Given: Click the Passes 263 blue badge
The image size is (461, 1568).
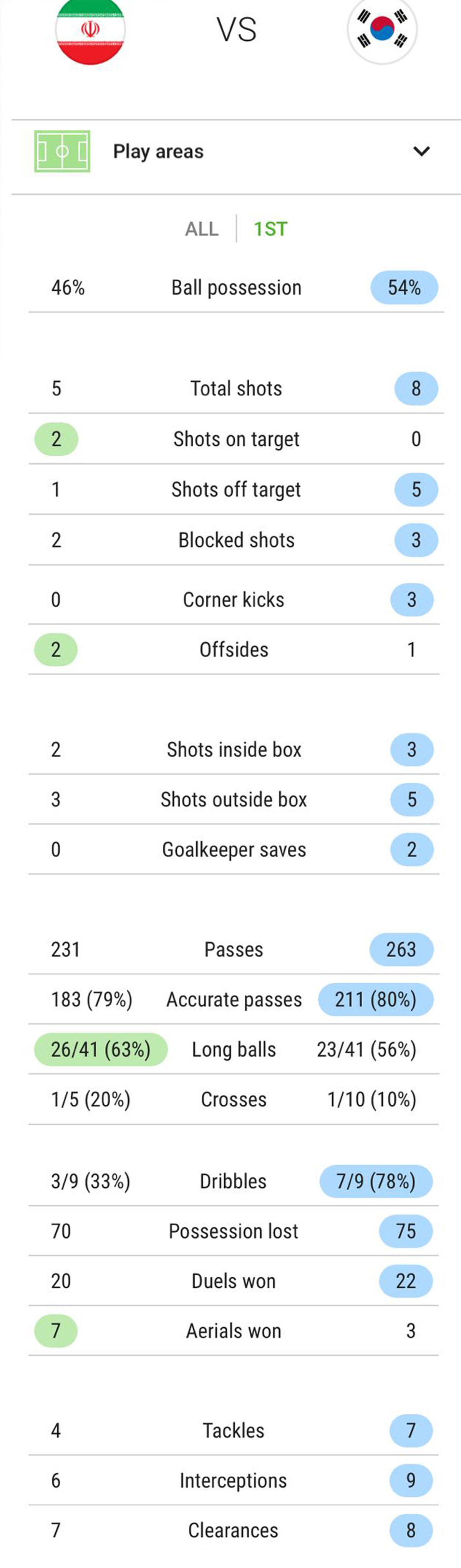Looking at the screenshot, I should (401, 949).
